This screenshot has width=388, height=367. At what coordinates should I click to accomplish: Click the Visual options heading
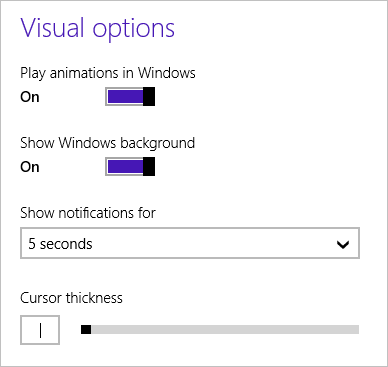tap(98, 29)
